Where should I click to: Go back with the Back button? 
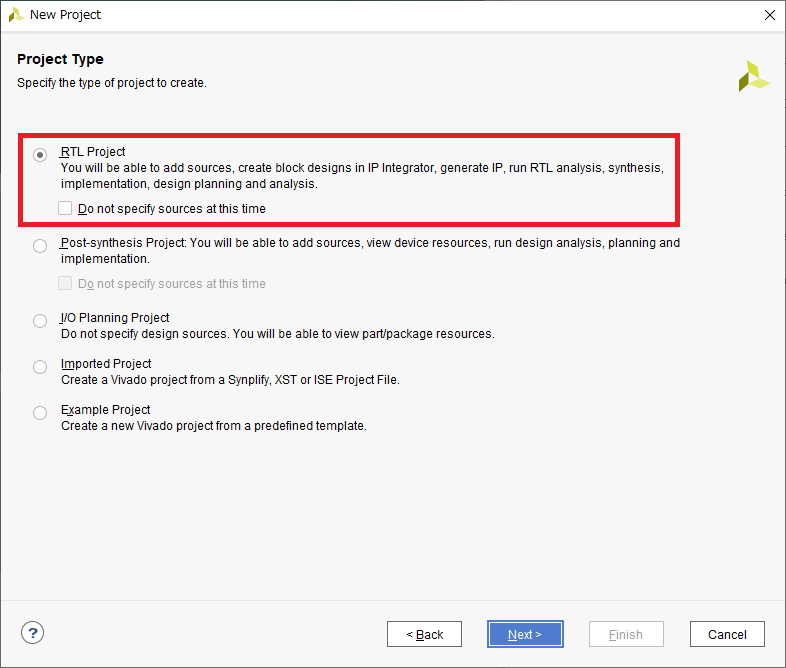pyautogui.click(x=424, y=634)
